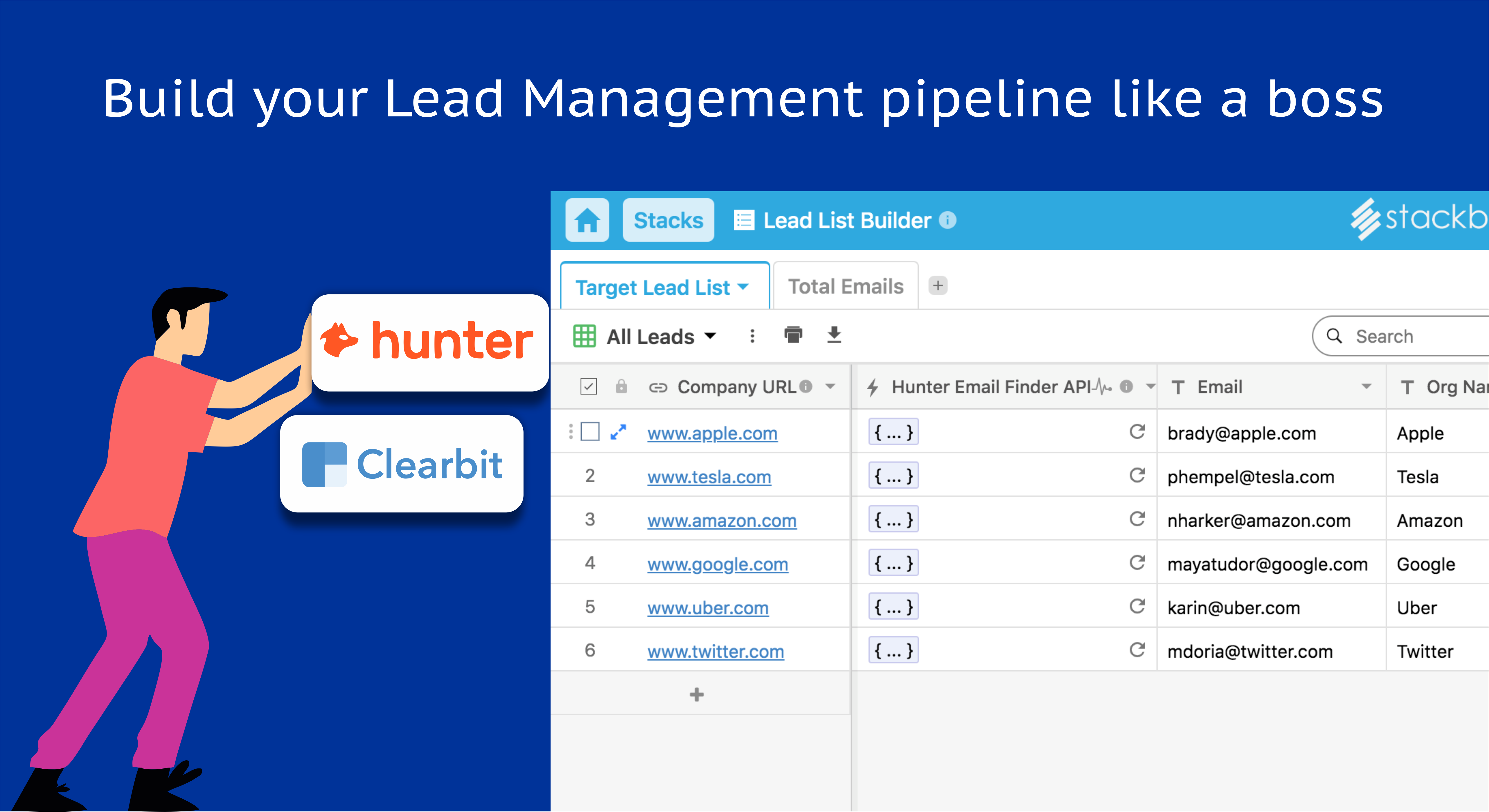Click the expand record arrow on the apple.com row
Screen dimensions: 1489x812
[x=618, y=432]
